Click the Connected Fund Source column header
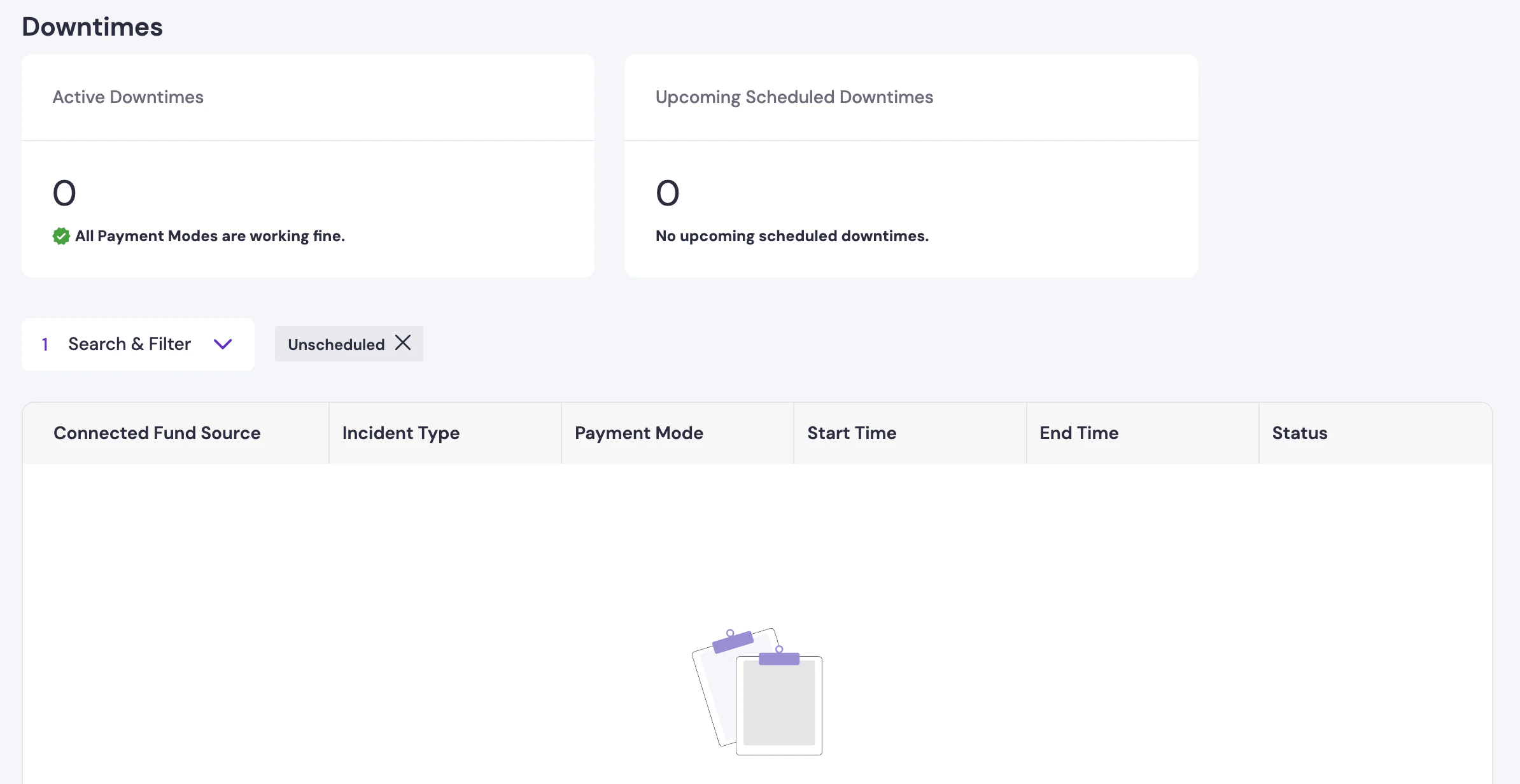1520x784 pixels. 157,433
